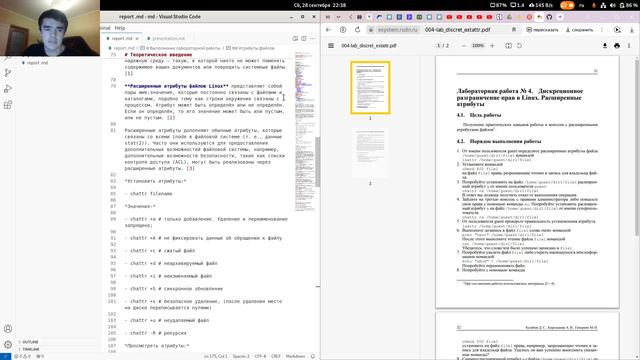Click heading 'Теоретическое введение' in editor

pyautogui.click(x=158, y=55)
